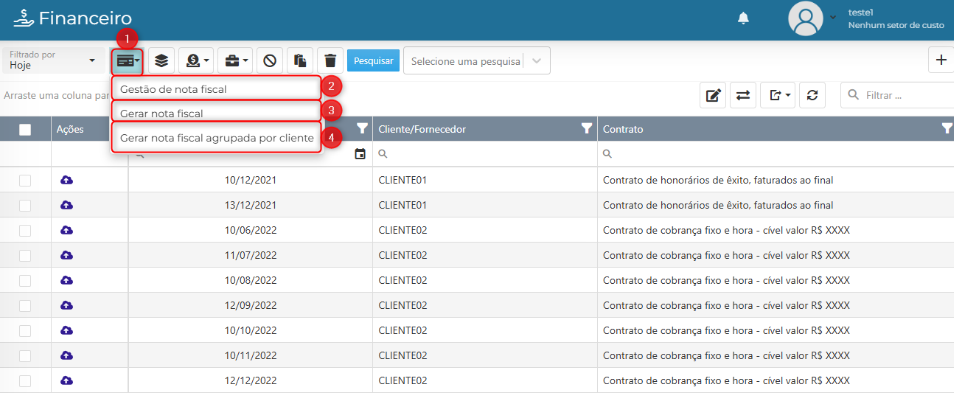Check the 10/06/2022 row checkbox

point(25,231)
